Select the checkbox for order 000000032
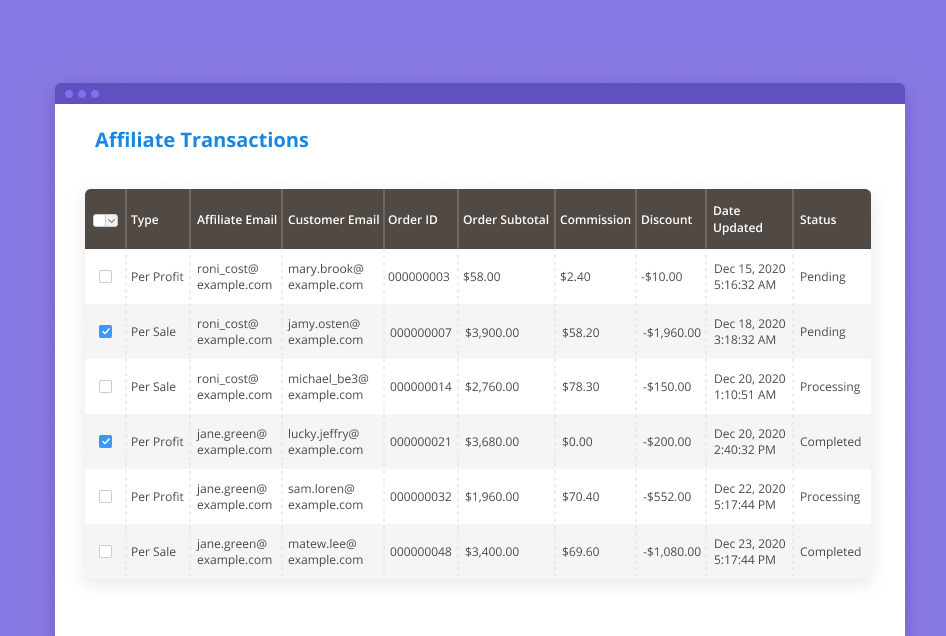This screenshot has width=946, height=636. [106, 497]
